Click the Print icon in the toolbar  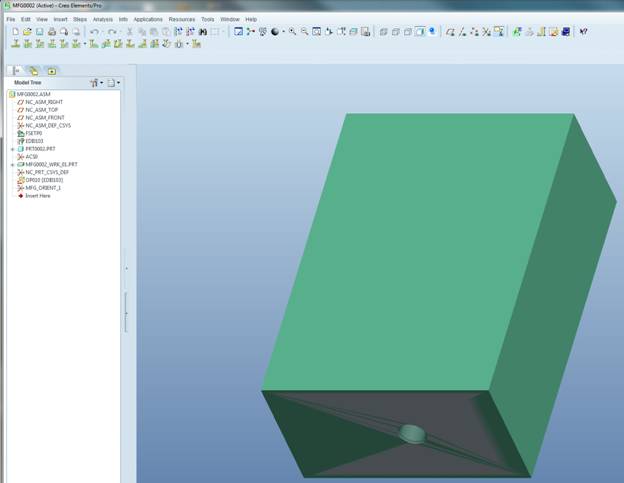52,32
